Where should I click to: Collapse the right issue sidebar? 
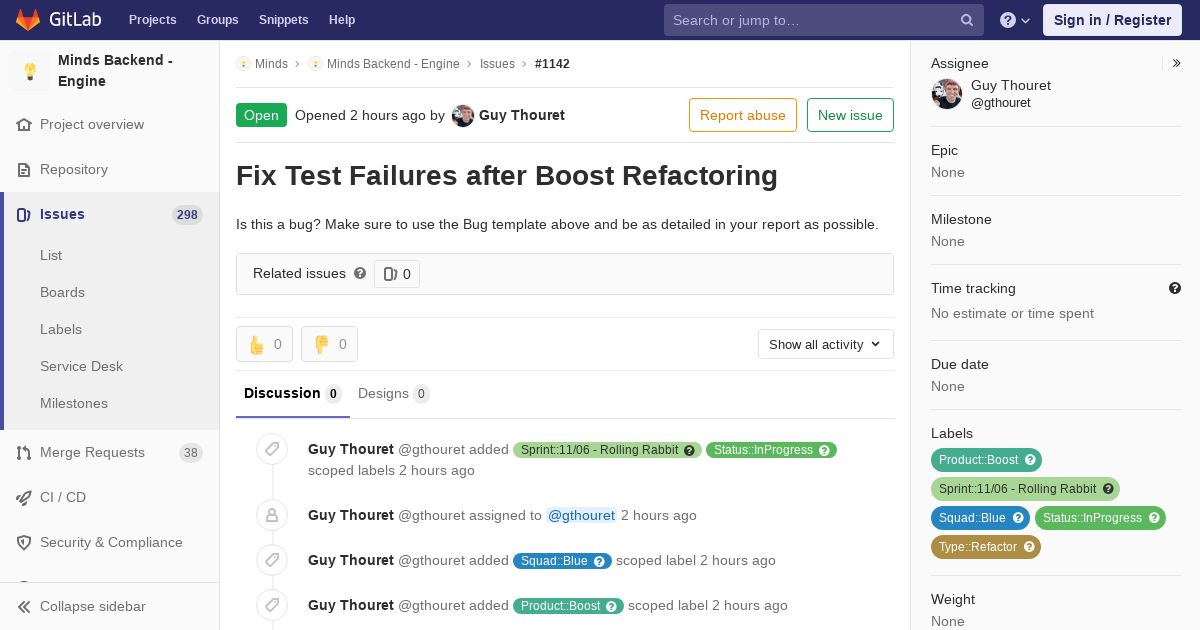tap(1177, 63)
